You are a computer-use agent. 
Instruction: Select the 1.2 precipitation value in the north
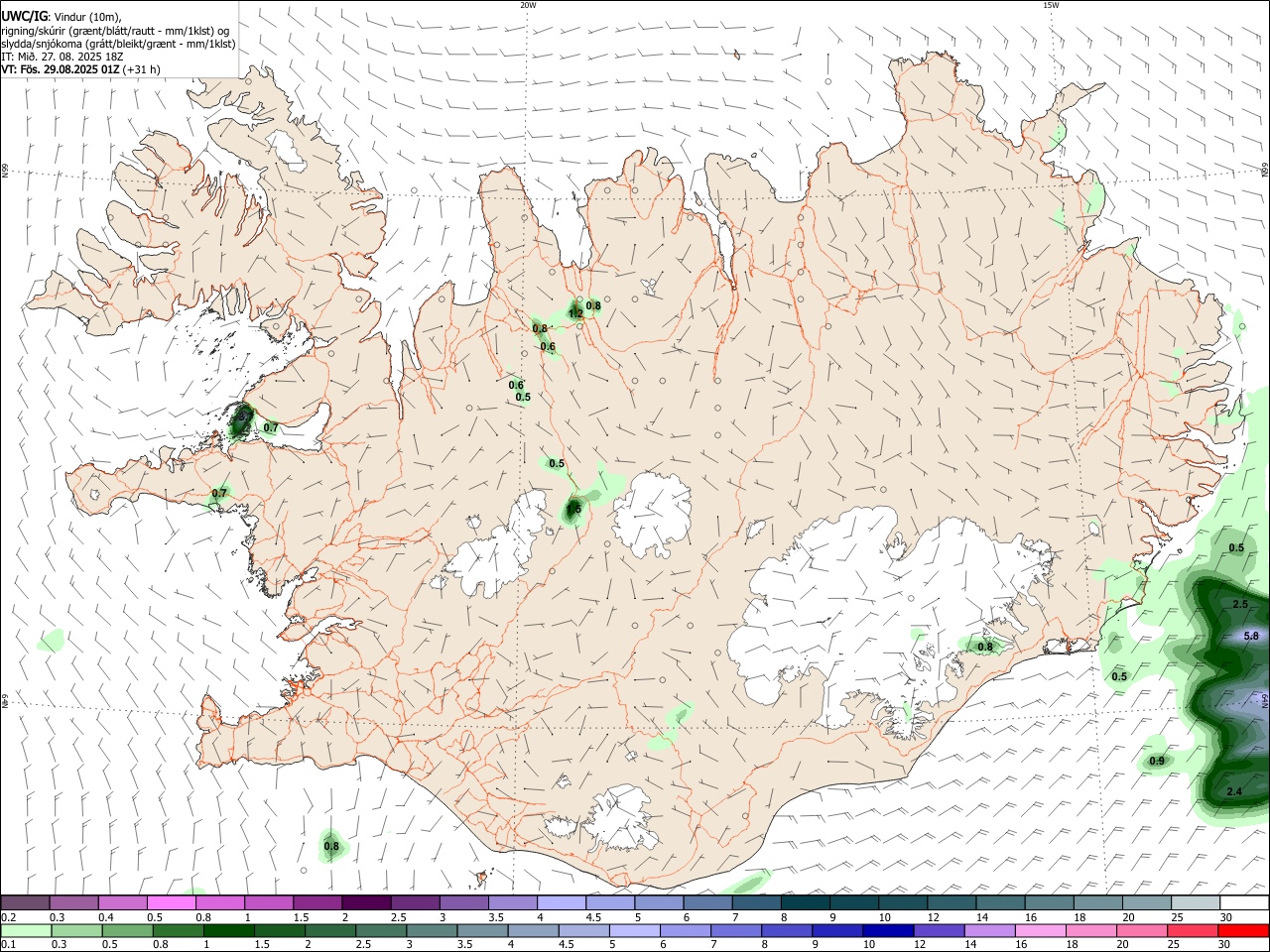click(x=575, y=313)
